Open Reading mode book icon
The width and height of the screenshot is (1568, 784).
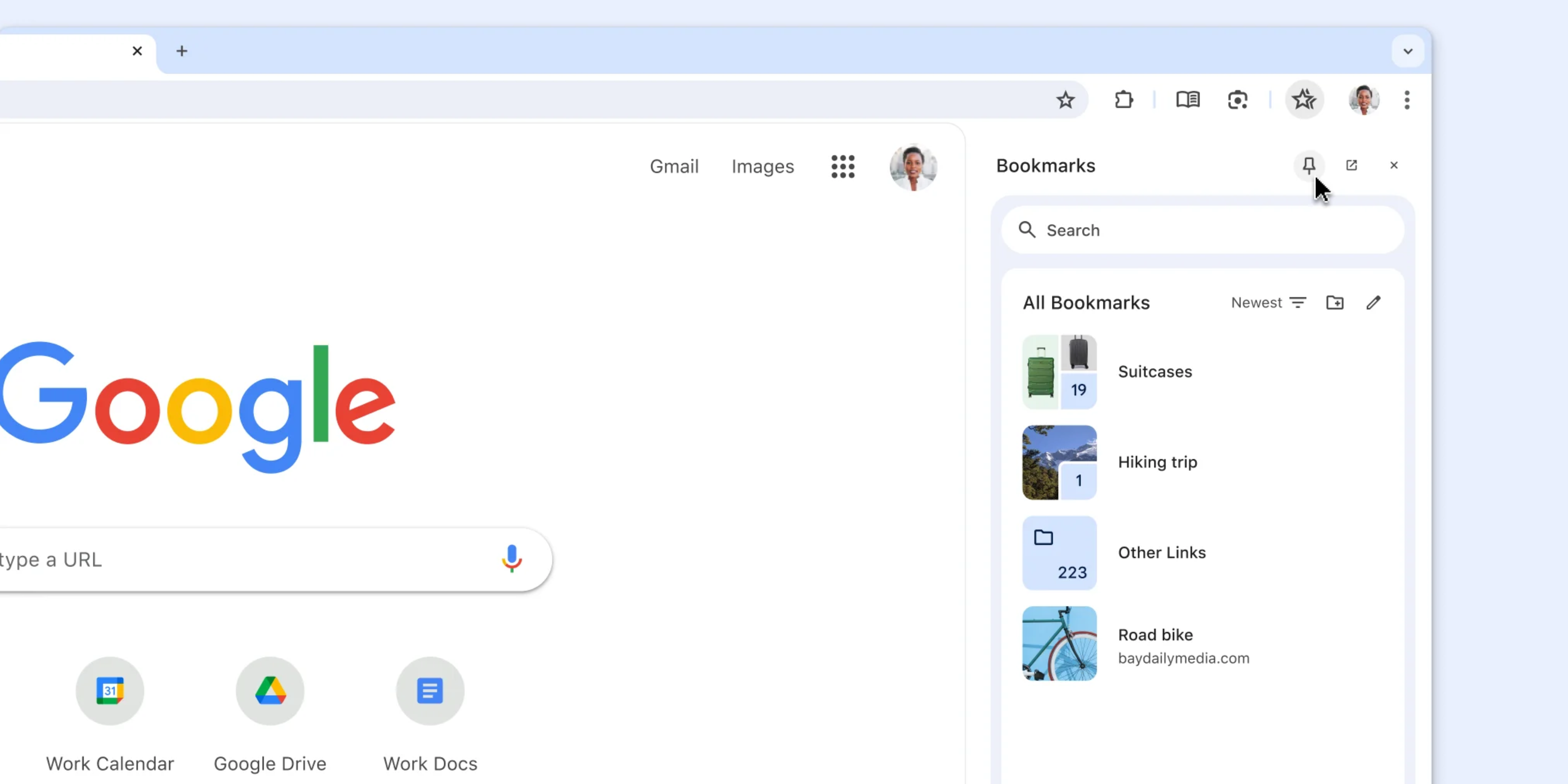pyautogui.click(x=1188, y=100)
